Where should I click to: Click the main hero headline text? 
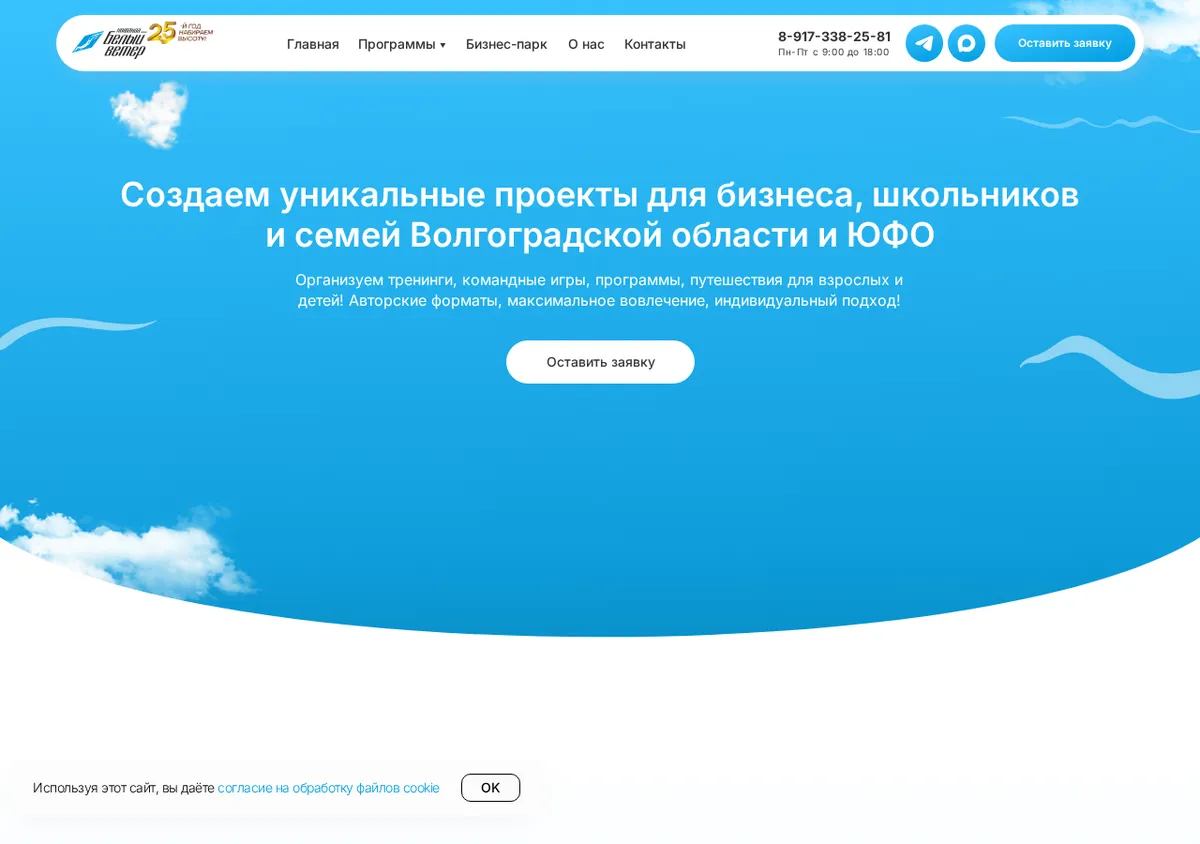(600, 215)
